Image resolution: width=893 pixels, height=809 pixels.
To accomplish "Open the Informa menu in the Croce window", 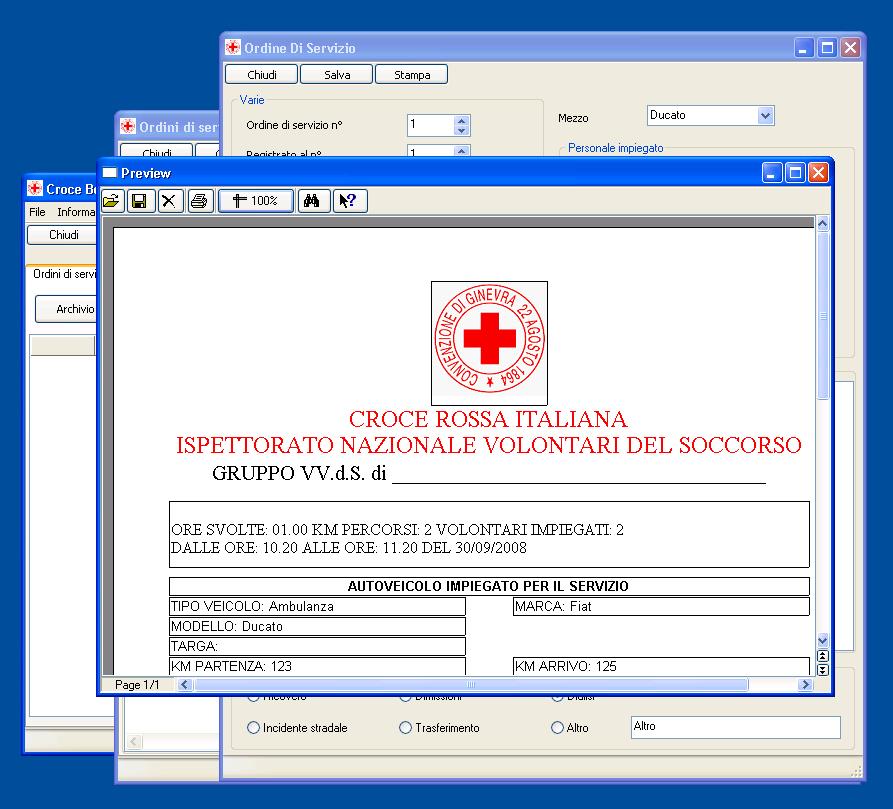I will [76, 212].
